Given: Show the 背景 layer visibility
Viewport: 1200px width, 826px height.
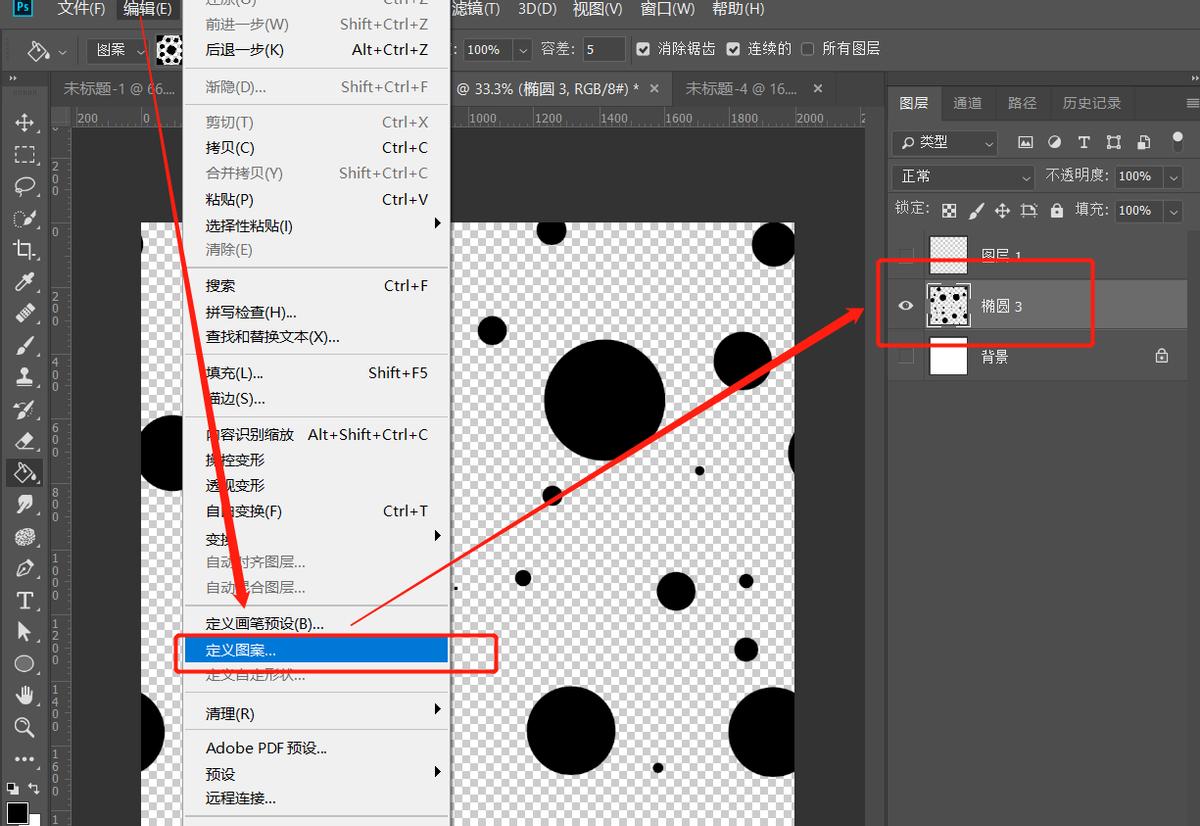Looking at the screenshot, I should click(x=906, y=356).
